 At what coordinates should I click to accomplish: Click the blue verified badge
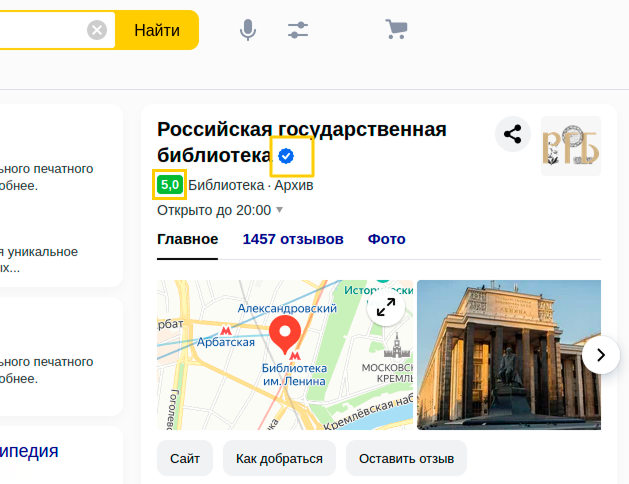coord(286,156)
